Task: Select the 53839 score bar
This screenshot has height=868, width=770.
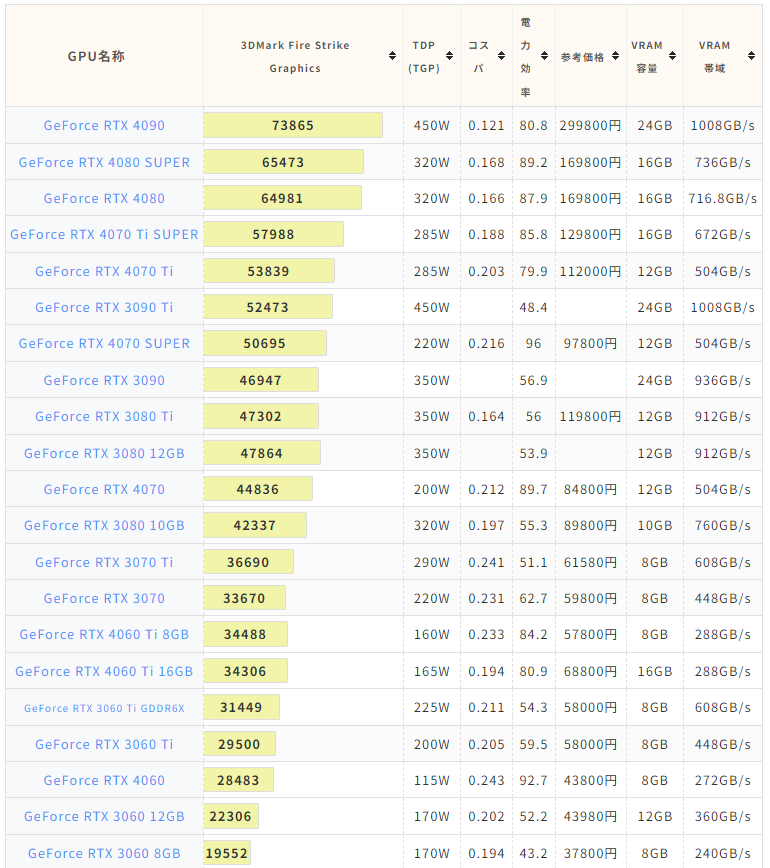Action: [x=269, y=271]
